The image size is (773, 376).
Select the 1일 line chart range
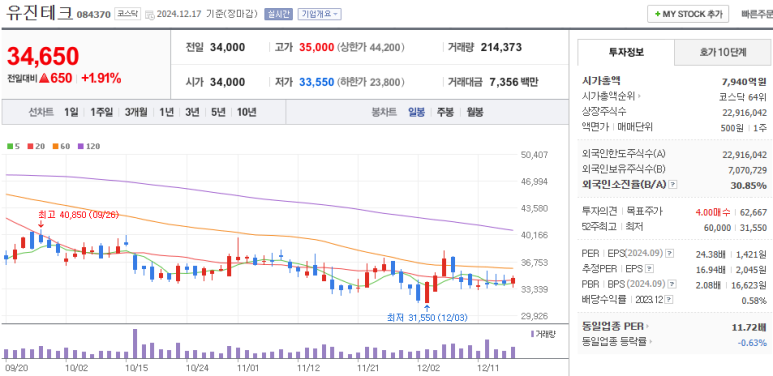[71, 112]
